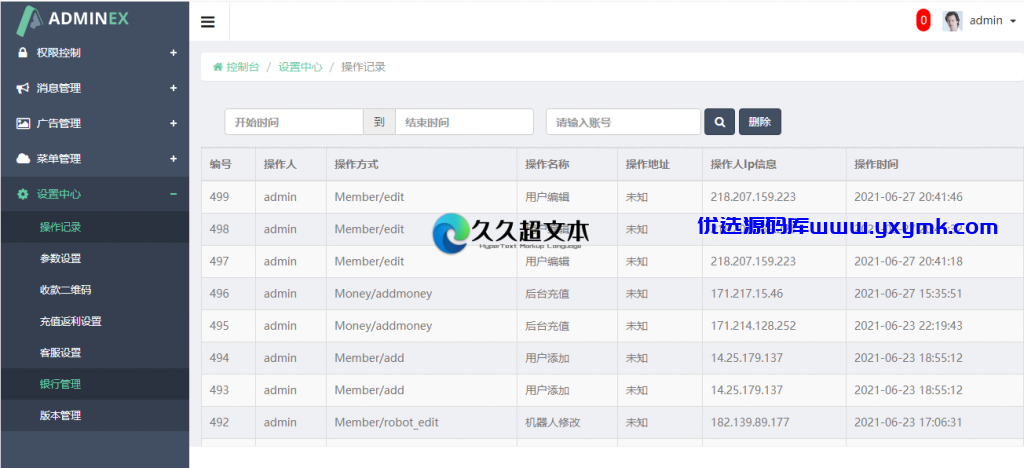This screenshot has width=1024, height=468.
Task: Click the cloud icon beside 菜单管理
Action: click(23, 159)
